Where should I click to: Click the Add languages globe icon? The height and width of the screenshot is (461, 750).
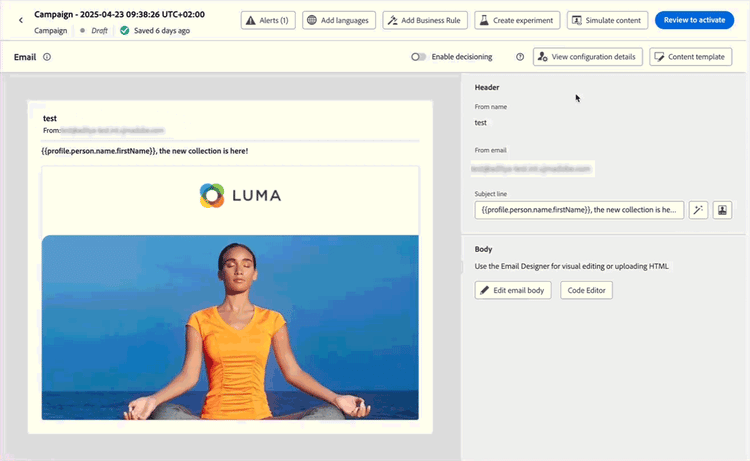[x=312, y=20]
